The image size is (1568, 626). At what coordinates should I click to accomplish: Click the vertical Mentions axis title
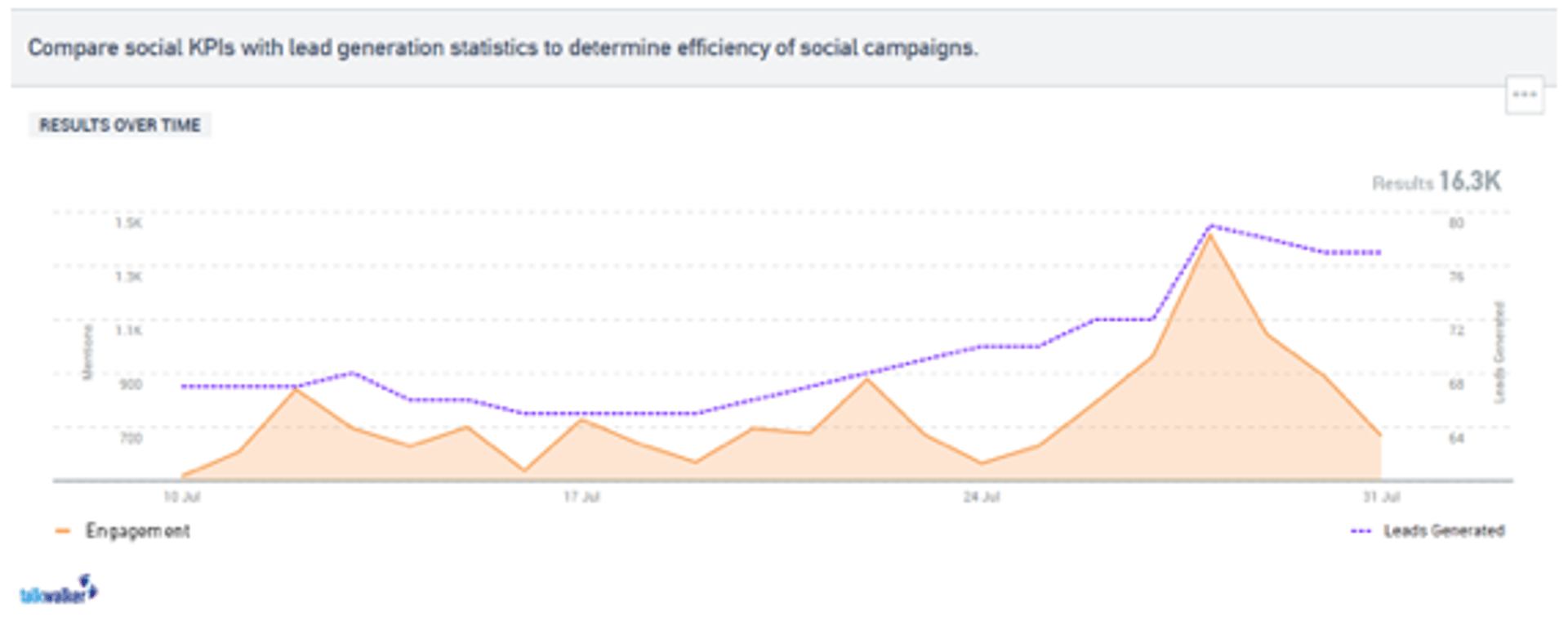coord(88,352)
